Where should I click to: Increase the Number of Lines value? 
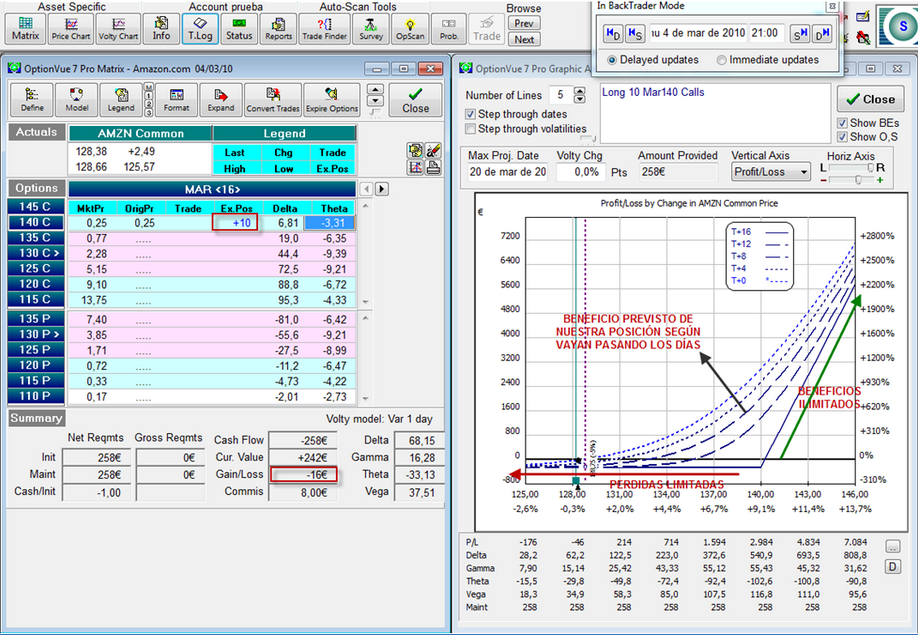coord(580,91)
